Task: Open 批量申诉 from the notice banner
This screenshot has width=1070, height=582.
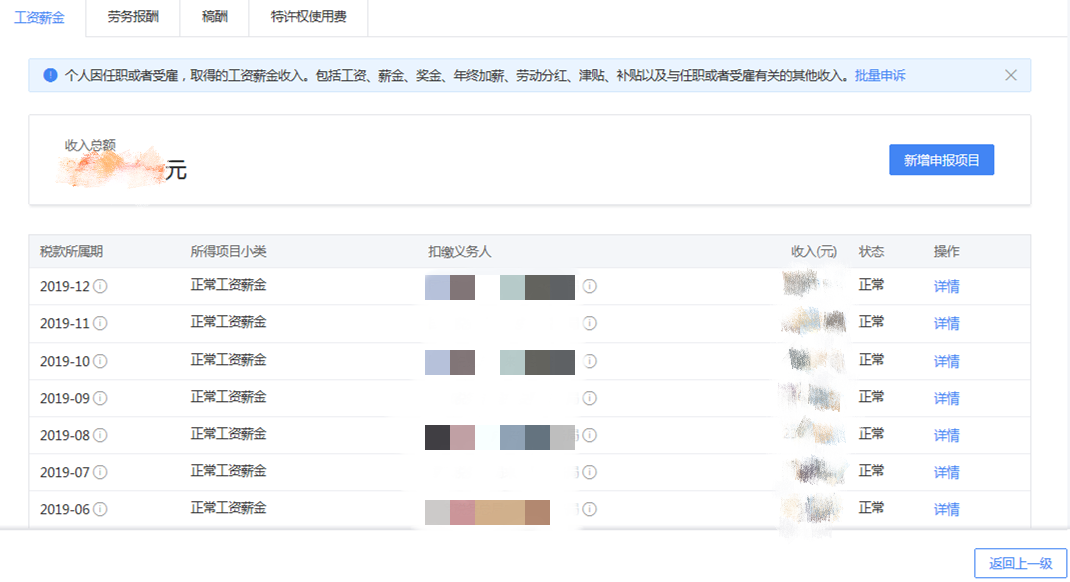Action: click(879, 74)
